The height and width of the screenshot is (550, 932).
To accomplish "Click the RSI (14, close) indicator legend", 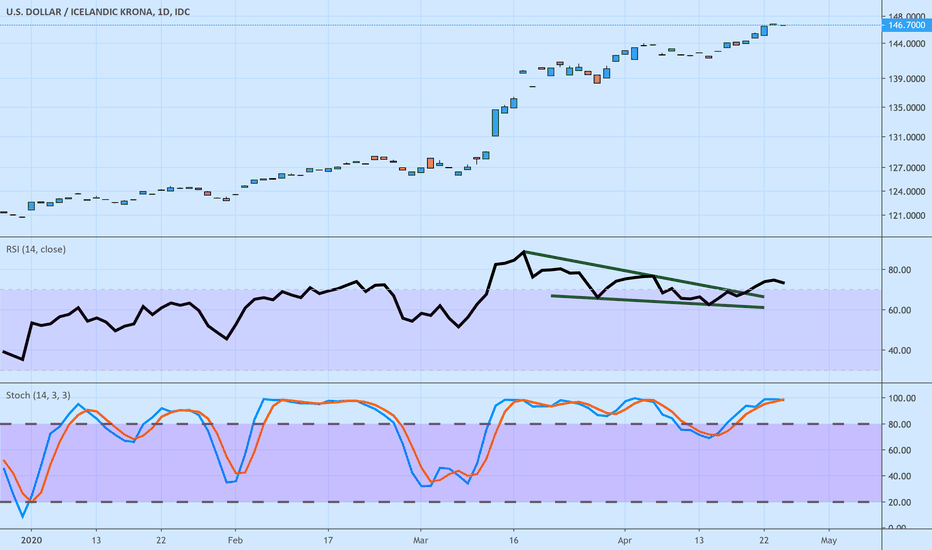I will coord(36,249).
